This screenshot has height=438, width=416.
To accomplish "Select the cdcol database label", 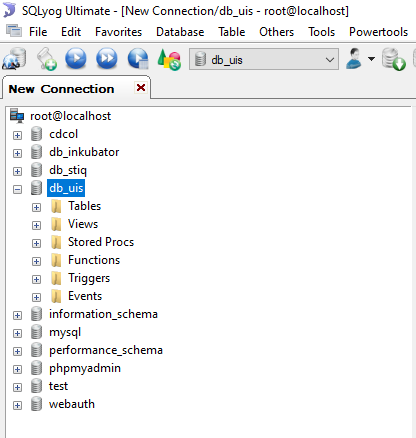I will pos(63,134).
